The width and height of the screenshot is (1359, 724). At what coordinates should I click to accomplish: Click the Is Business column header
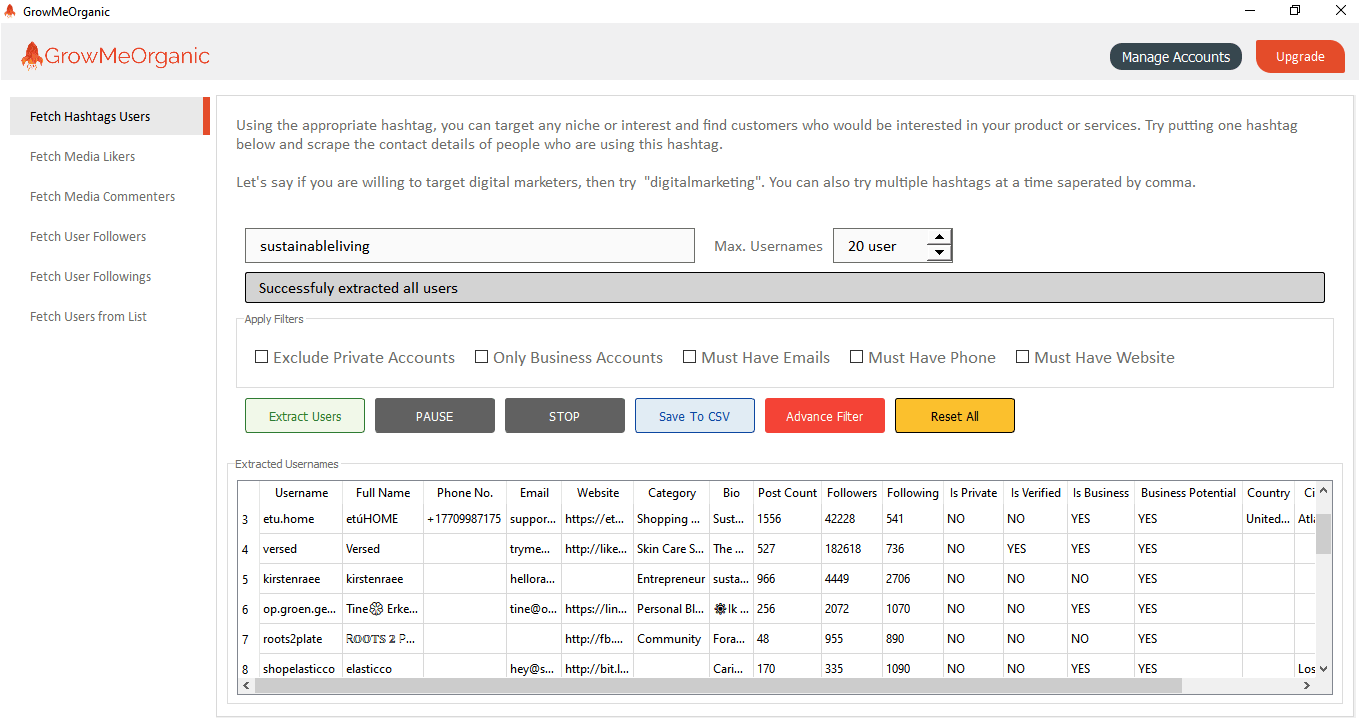[1100, 493]
